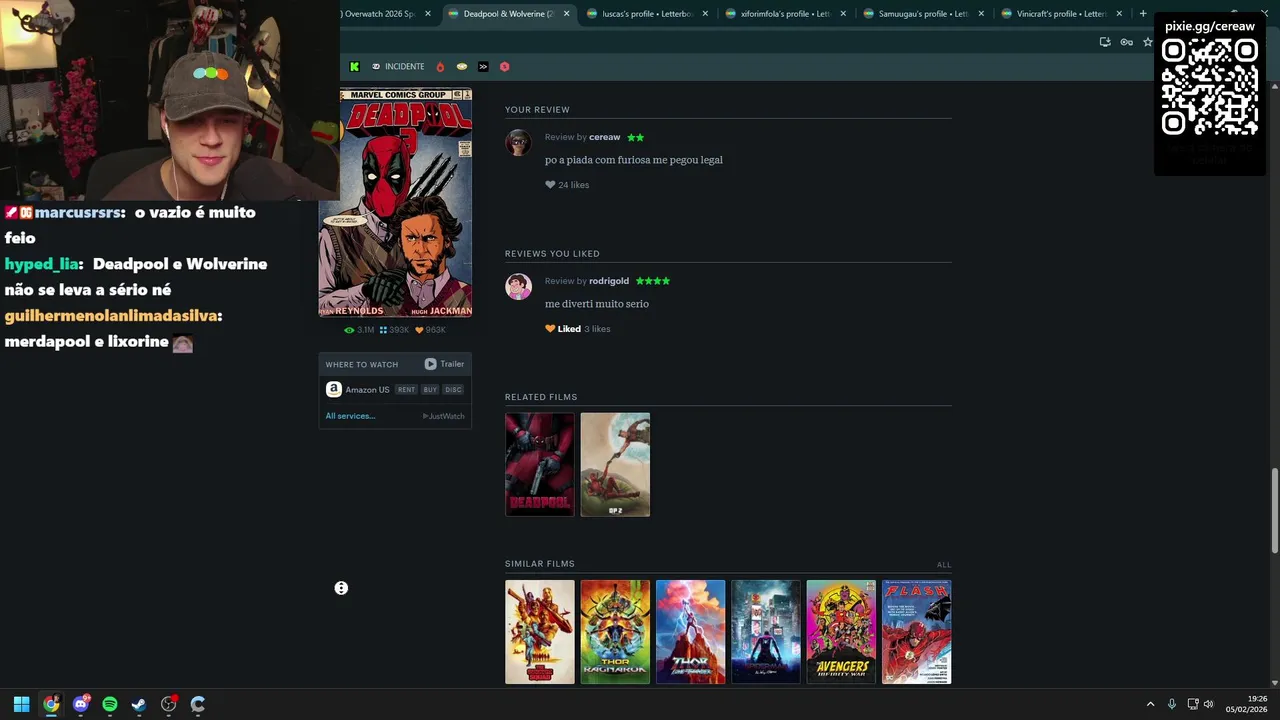The image size is (1280, 720).
Task: View 3 likes on rodrigold's review
Action: [597, 329]
